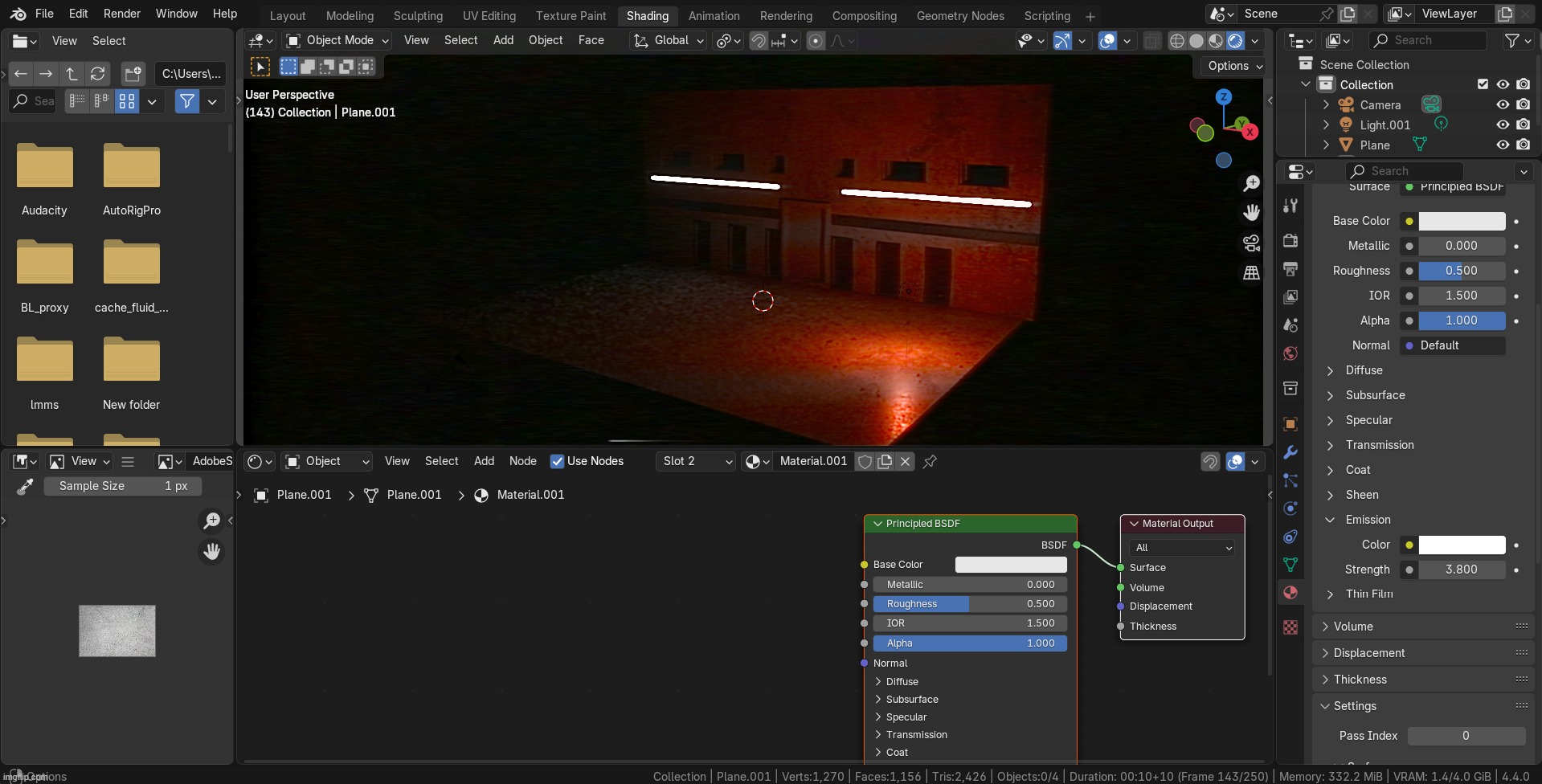
Task: Create new directory in file browser
Action: point(133,74)
